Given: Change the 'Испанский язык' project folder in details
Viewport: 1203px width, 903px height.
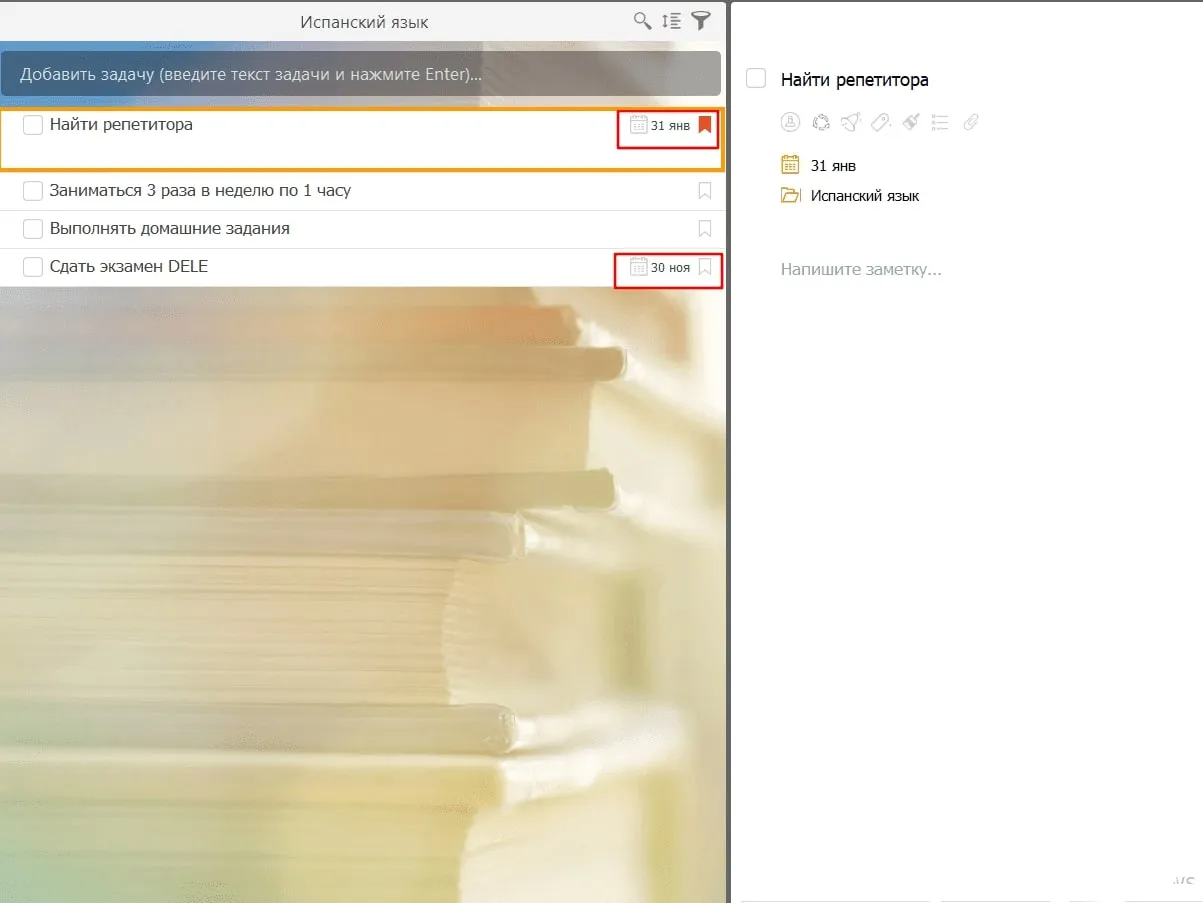Looking at the screenshot, I should click(864, 196).
